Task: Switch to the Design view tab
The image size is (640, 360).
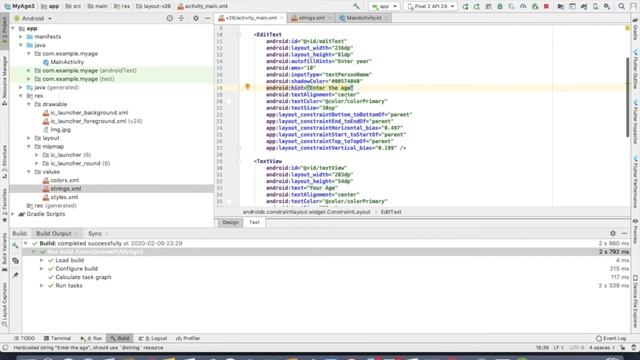Action: click(x=231, y=222)
